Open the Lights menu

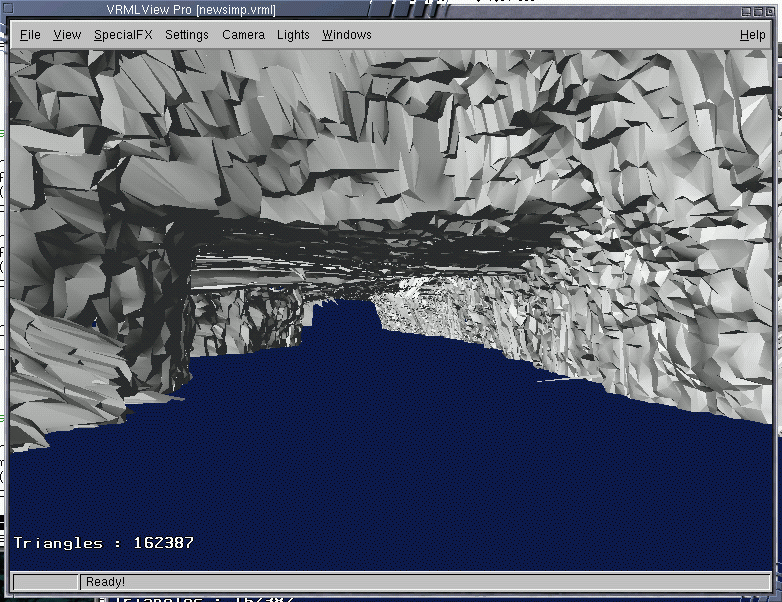[x=293, y=35]
